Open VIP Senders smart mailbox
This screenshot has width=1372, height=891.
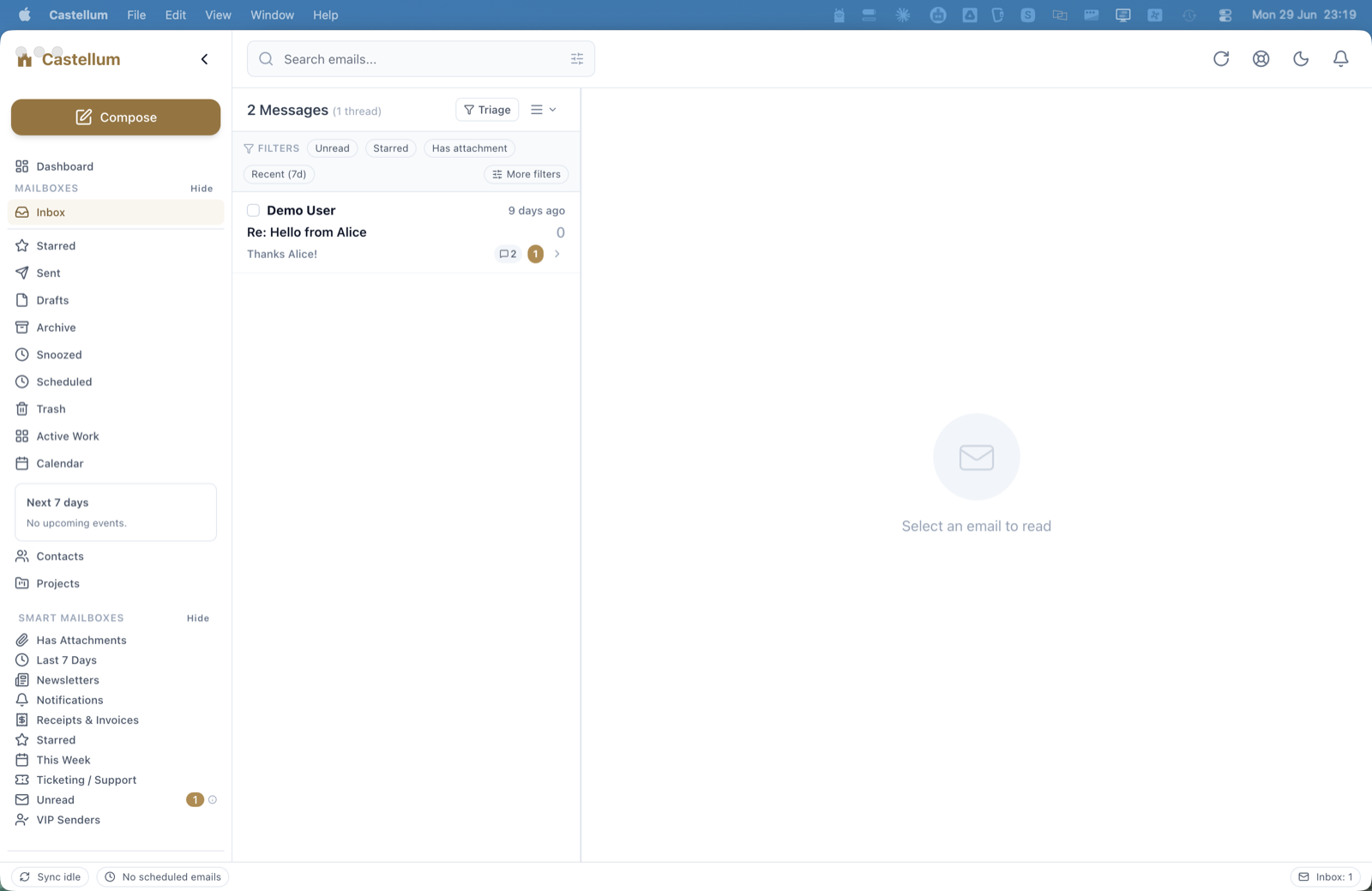[x=116, y=820]
